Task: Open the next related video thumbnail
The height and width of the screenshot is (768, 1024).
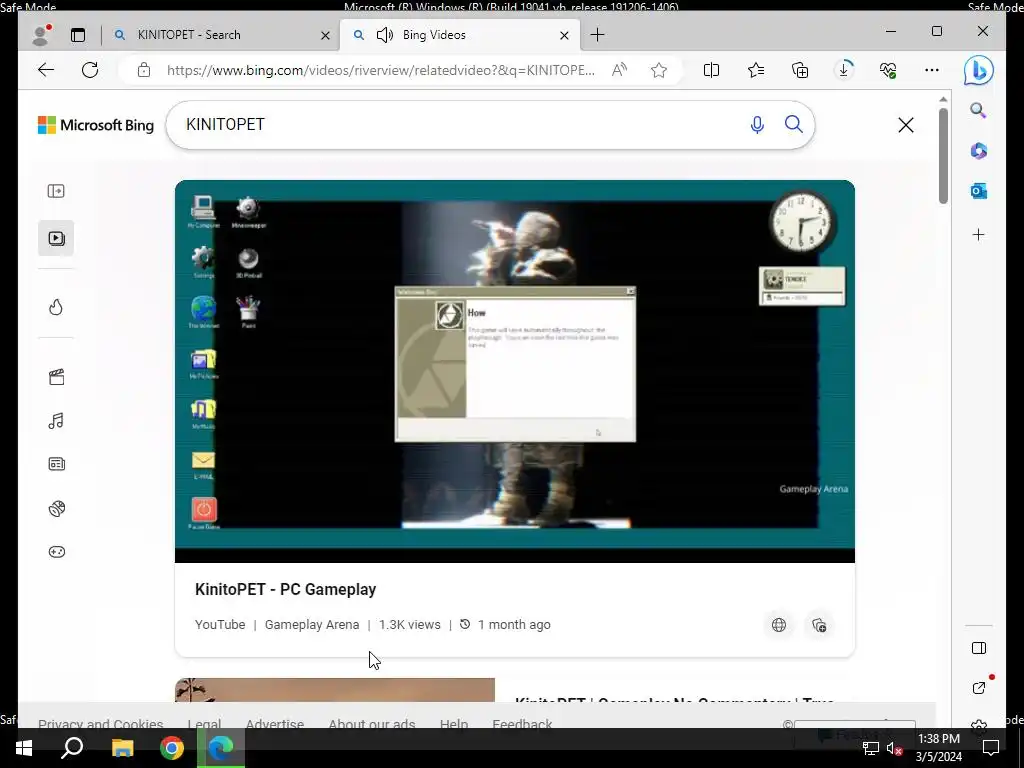Action: pos(334,690)
